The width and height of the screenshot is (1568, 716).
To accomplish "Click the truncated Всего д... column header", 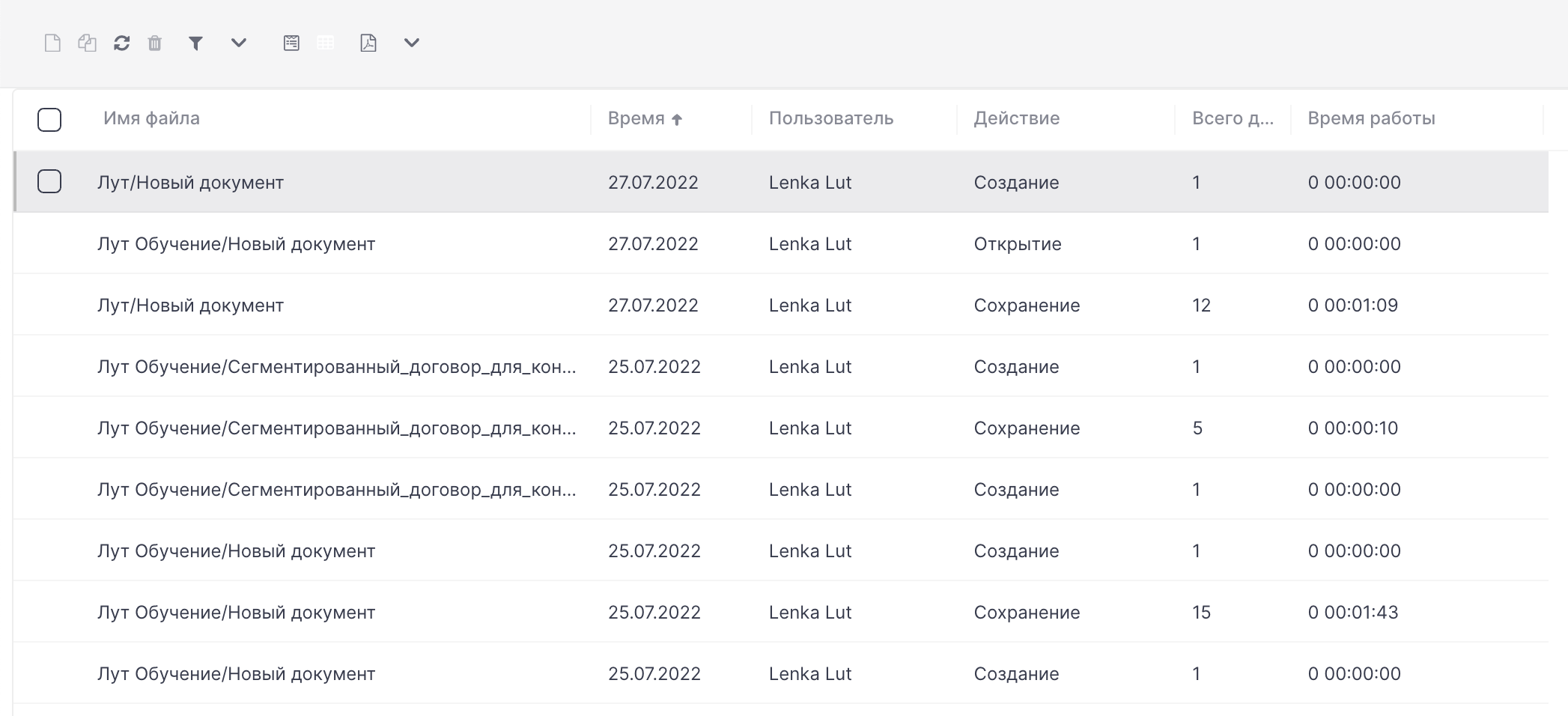I will (x=1233, y=118).
